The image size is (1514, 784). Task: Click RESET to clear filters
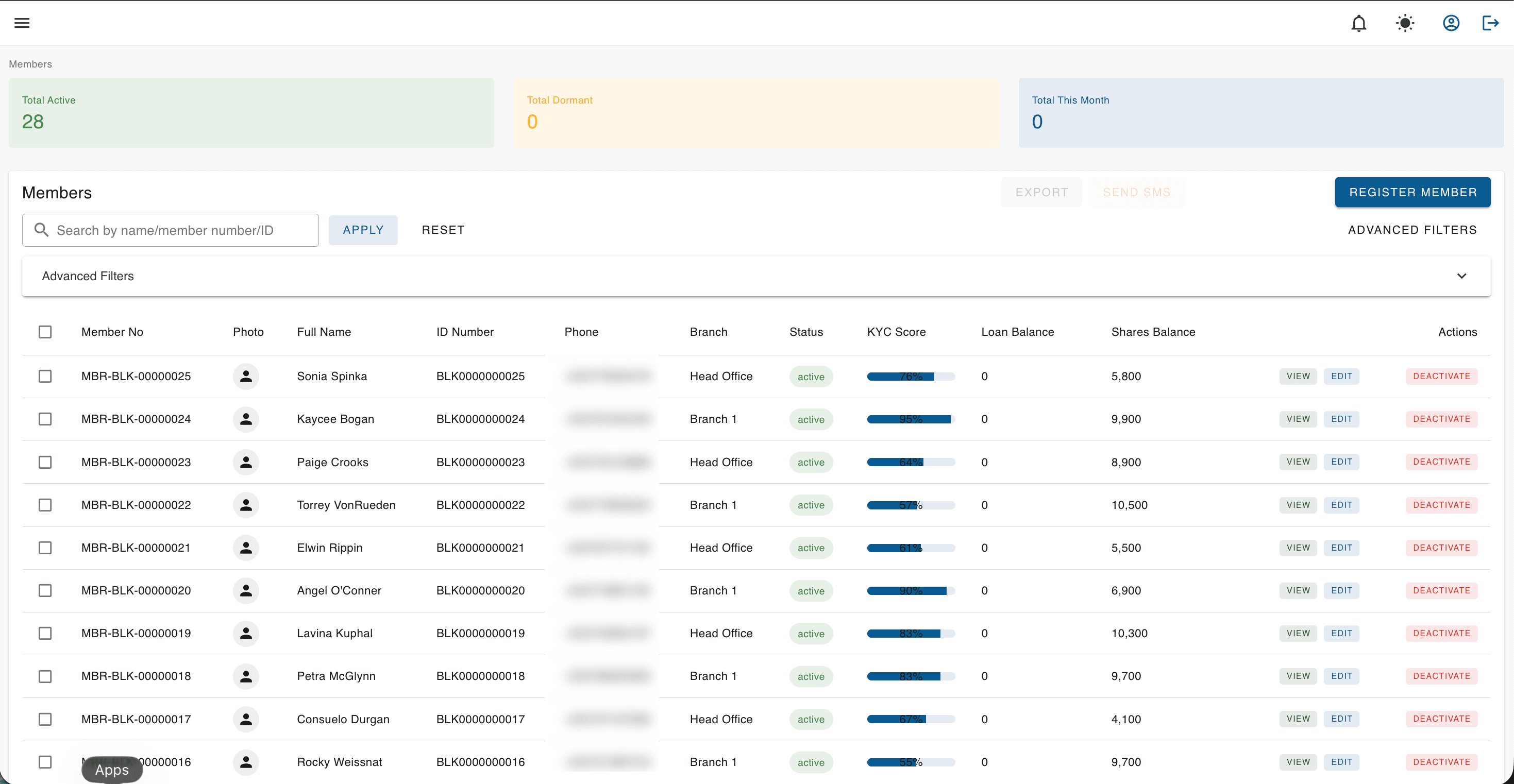443,230
